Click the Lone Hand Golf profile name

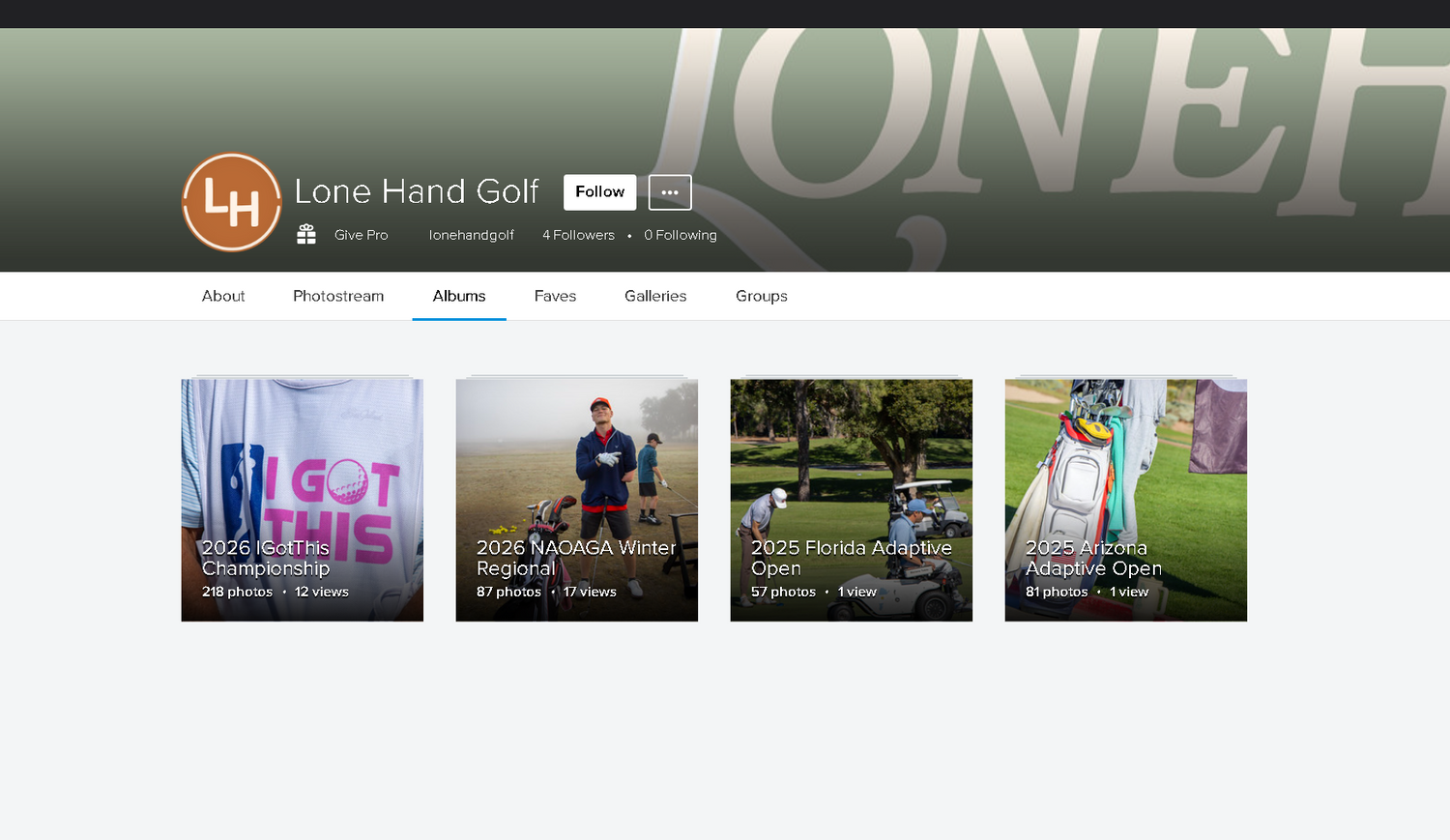pyautogui.click(x=417, y=191)
